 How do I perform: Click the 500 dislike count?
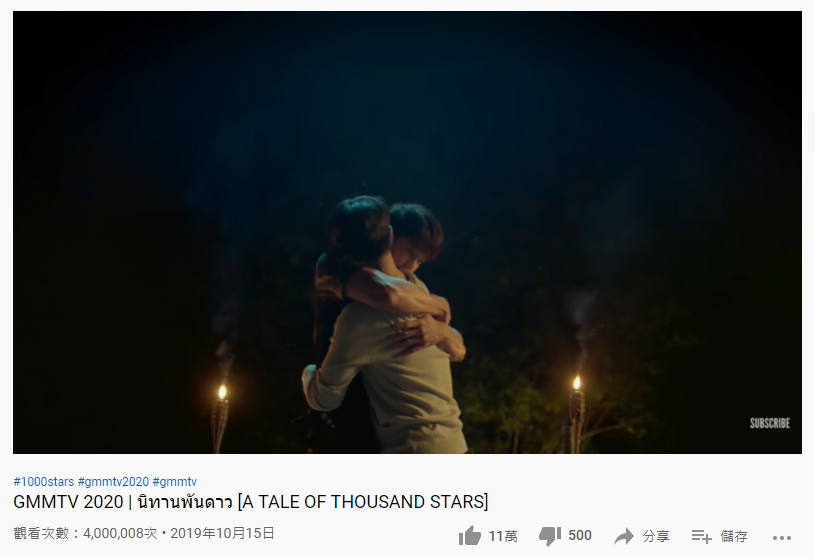tap(580, 536)
